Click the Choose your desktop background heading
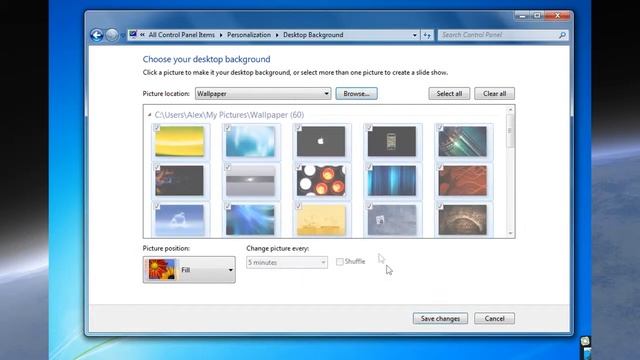This screenshot has height=360, width=640. [x=207, y=59]
